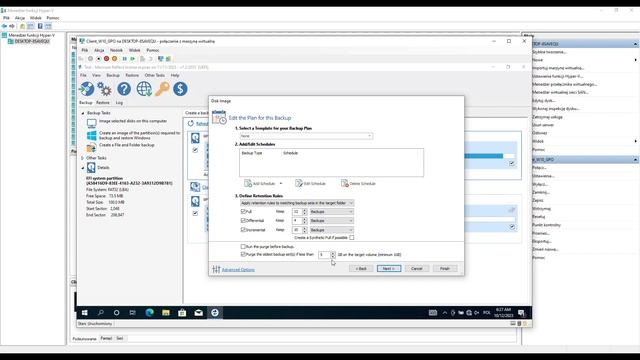Select DESKTOP node in Hyper-V Manager tree
Viewport: 640px width, 360px height.
click(x=32, y=41)
